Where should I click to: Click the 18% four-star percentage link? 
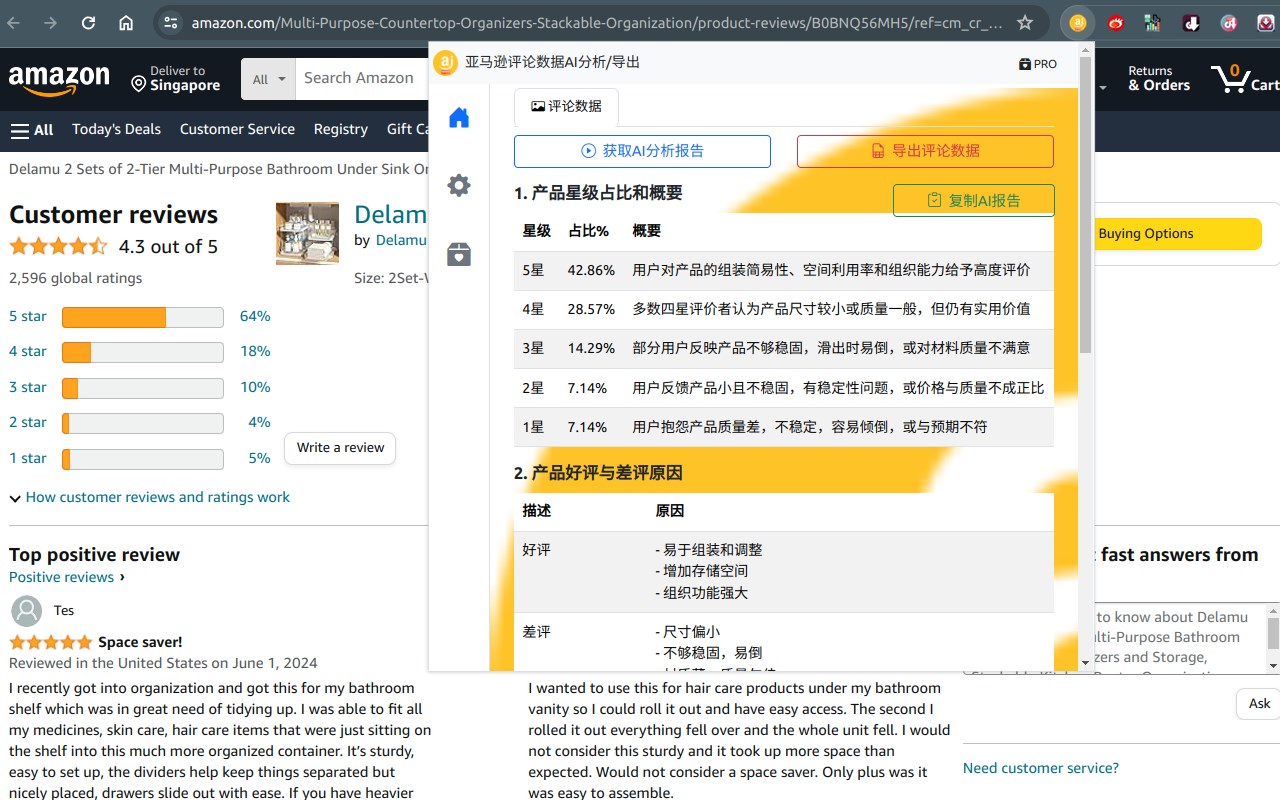click(x=255, y=351)
